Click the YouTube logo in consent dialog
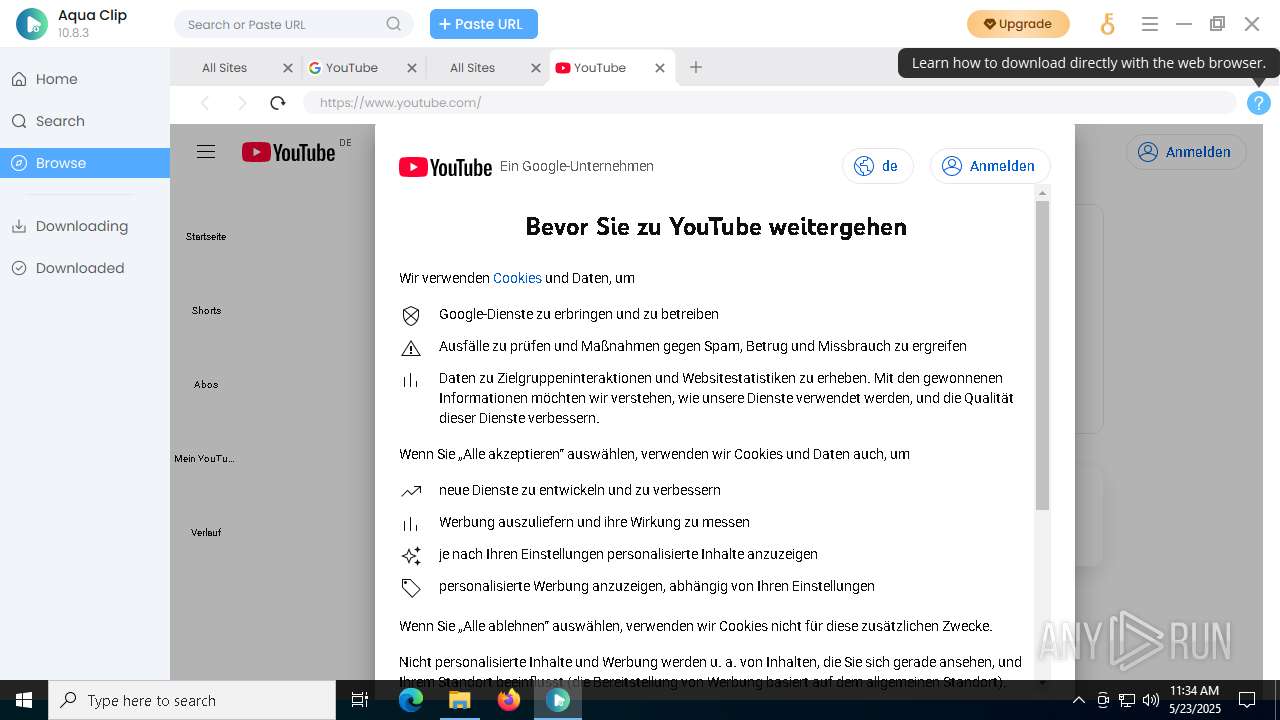1280x720 pixels. click(445, 167)
